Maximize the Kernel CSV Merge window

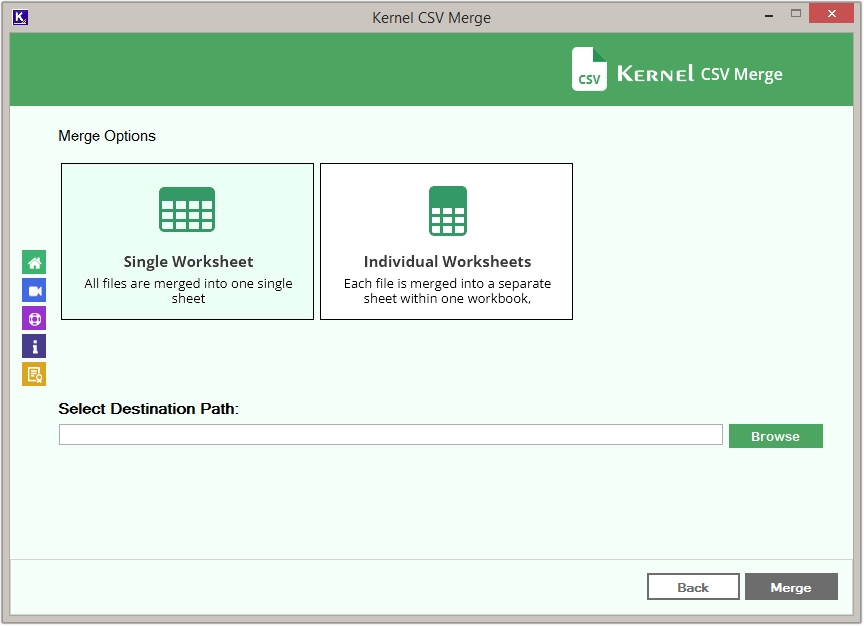click(x=796, y=14)
